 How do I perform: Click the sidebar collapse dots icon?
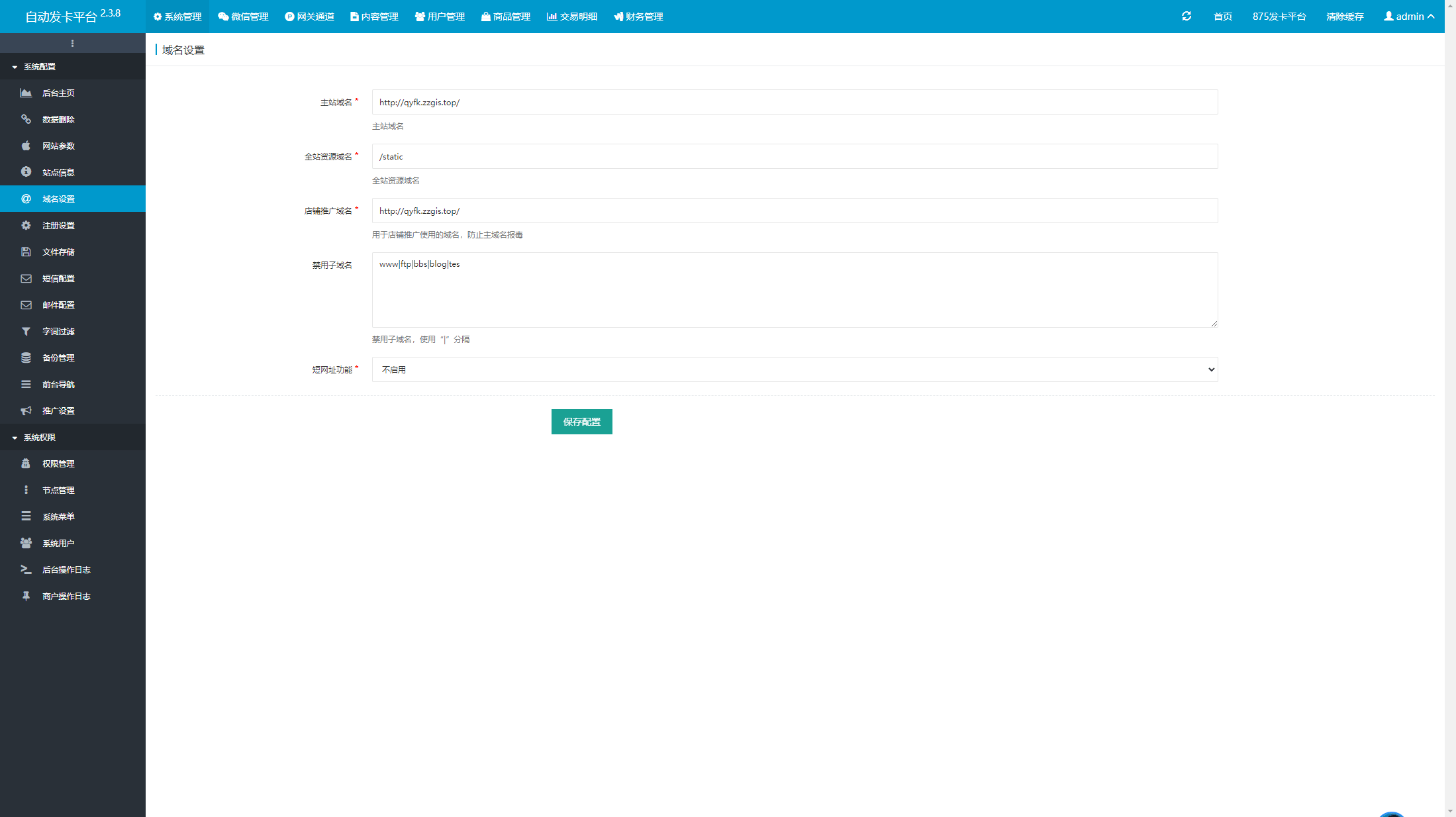pyautogui.click(x=72, y=43)
